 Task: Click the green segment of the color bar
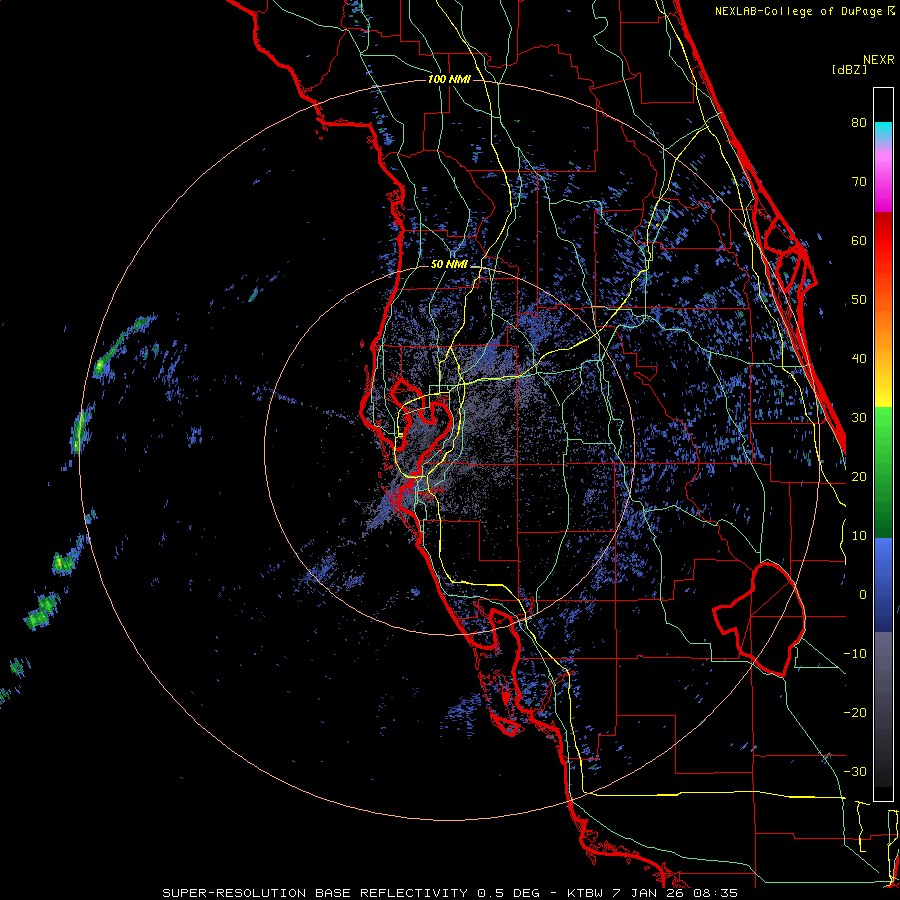[883, 472]
